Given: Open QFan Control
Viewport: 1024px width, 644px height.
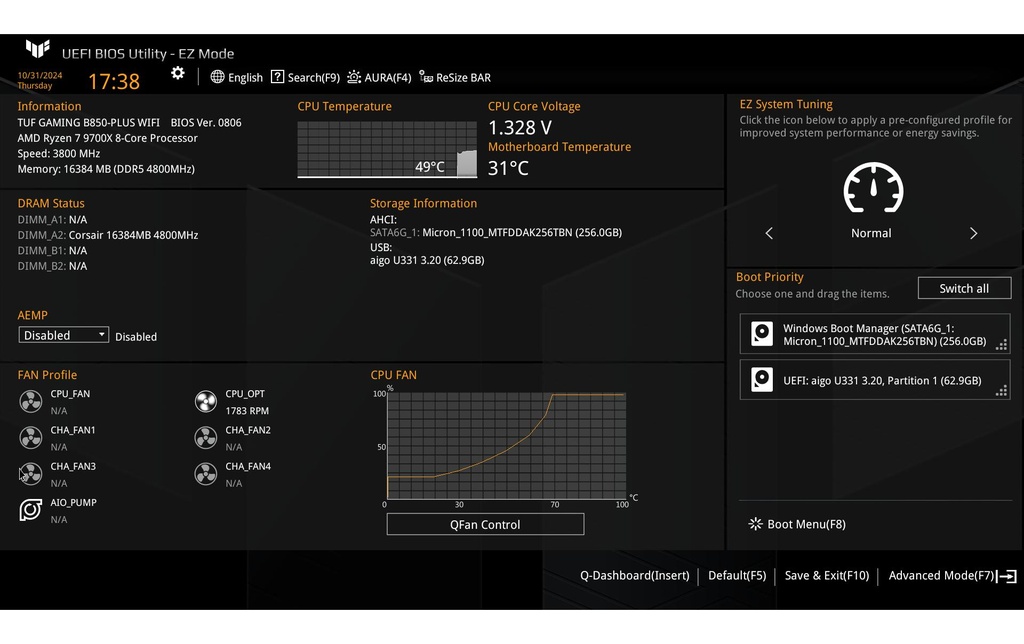Looking at the screenshot, I should pos(484,523).
